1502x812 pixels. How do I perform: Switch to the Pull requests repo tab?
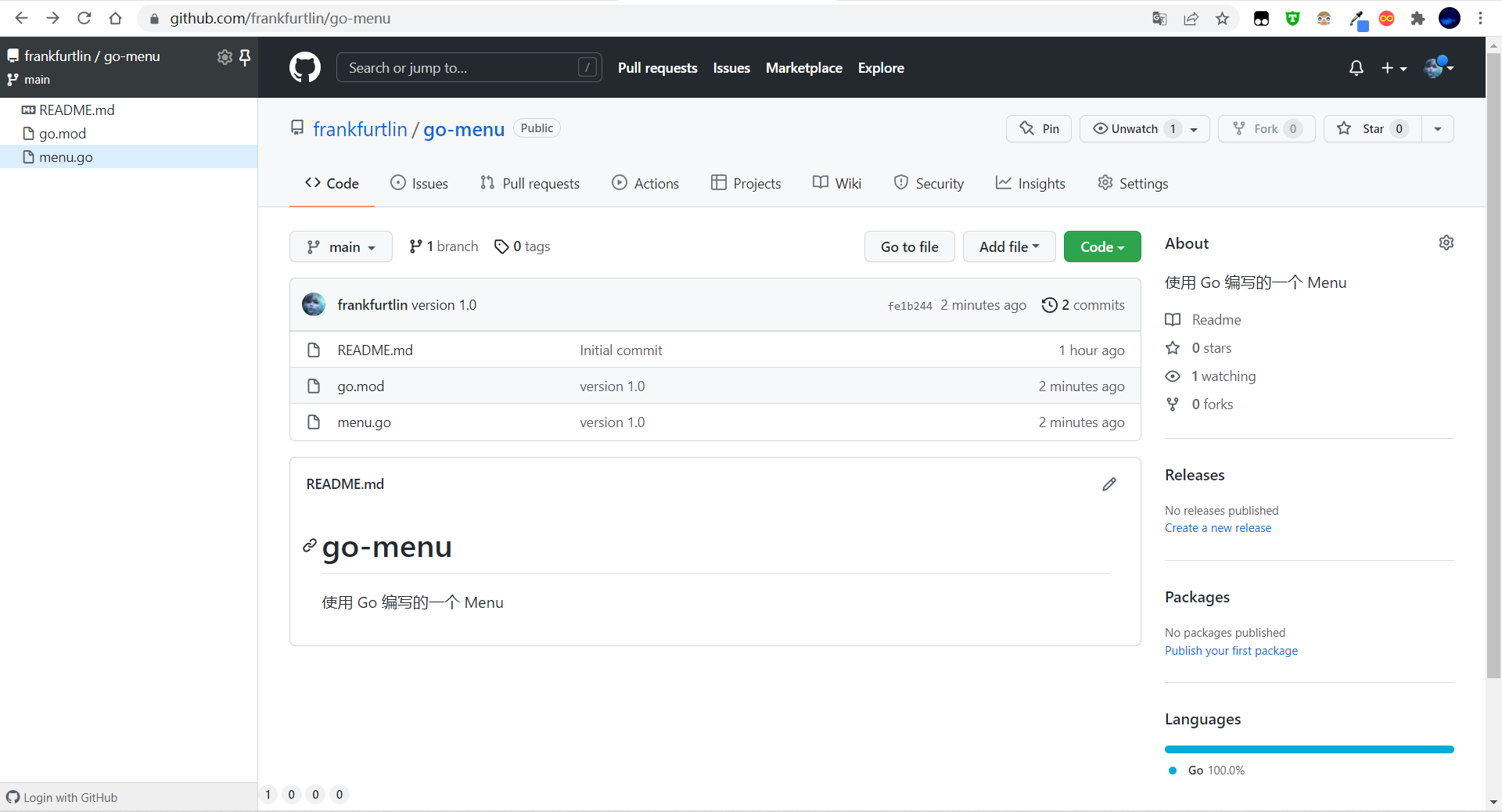530,183
